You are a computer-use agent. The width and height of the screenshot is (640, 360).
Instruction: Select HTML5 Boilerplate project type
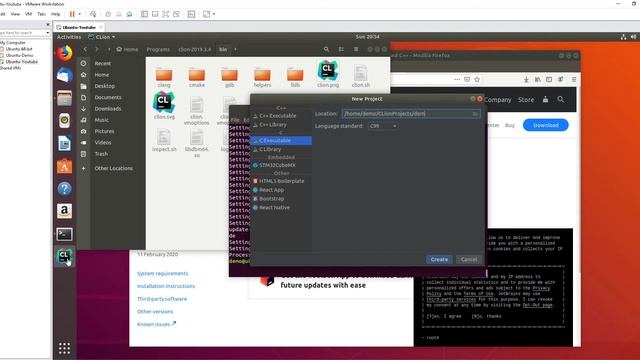click(281, 181)
